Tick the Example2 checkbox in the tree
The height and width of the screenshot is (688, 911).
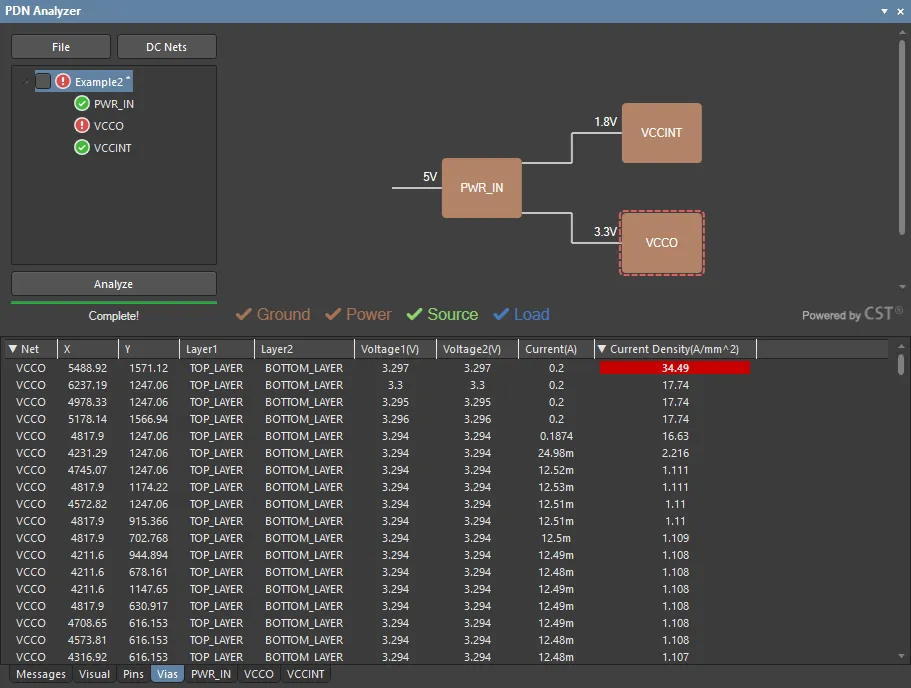pos(43,82)
